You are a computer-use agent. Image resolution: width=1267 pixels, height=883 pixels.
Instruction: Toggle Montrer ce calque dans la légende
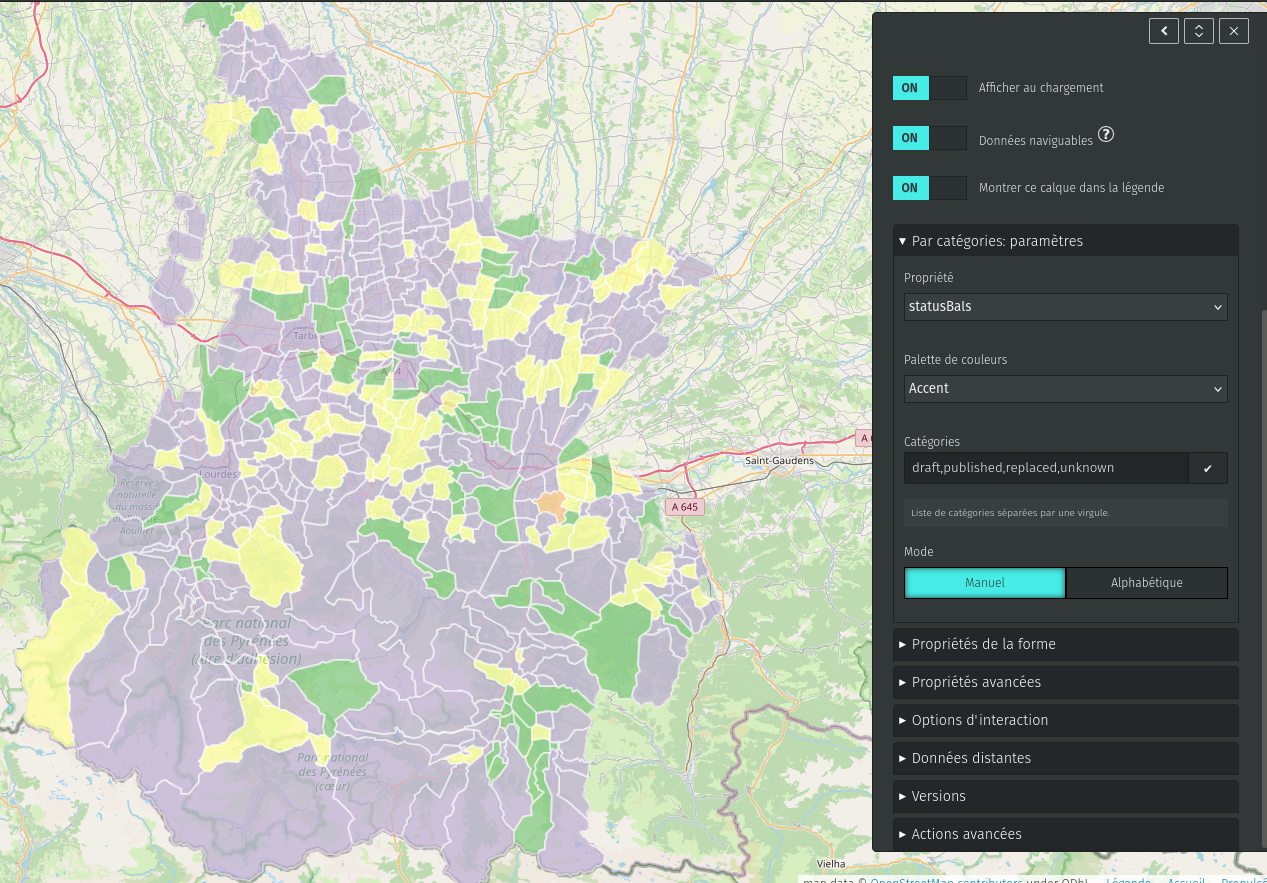coord(929,188)
